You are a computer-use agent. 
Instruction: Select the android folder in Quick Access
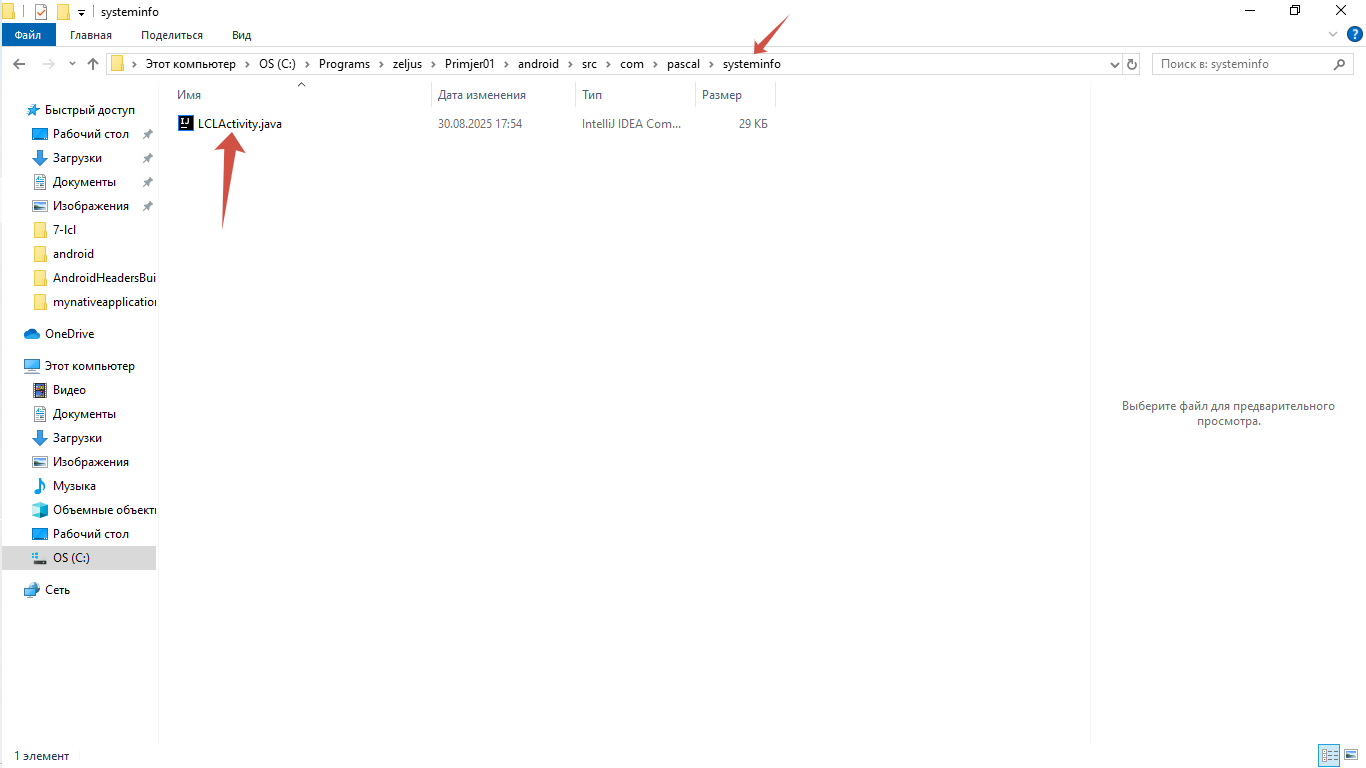[73, 254]
